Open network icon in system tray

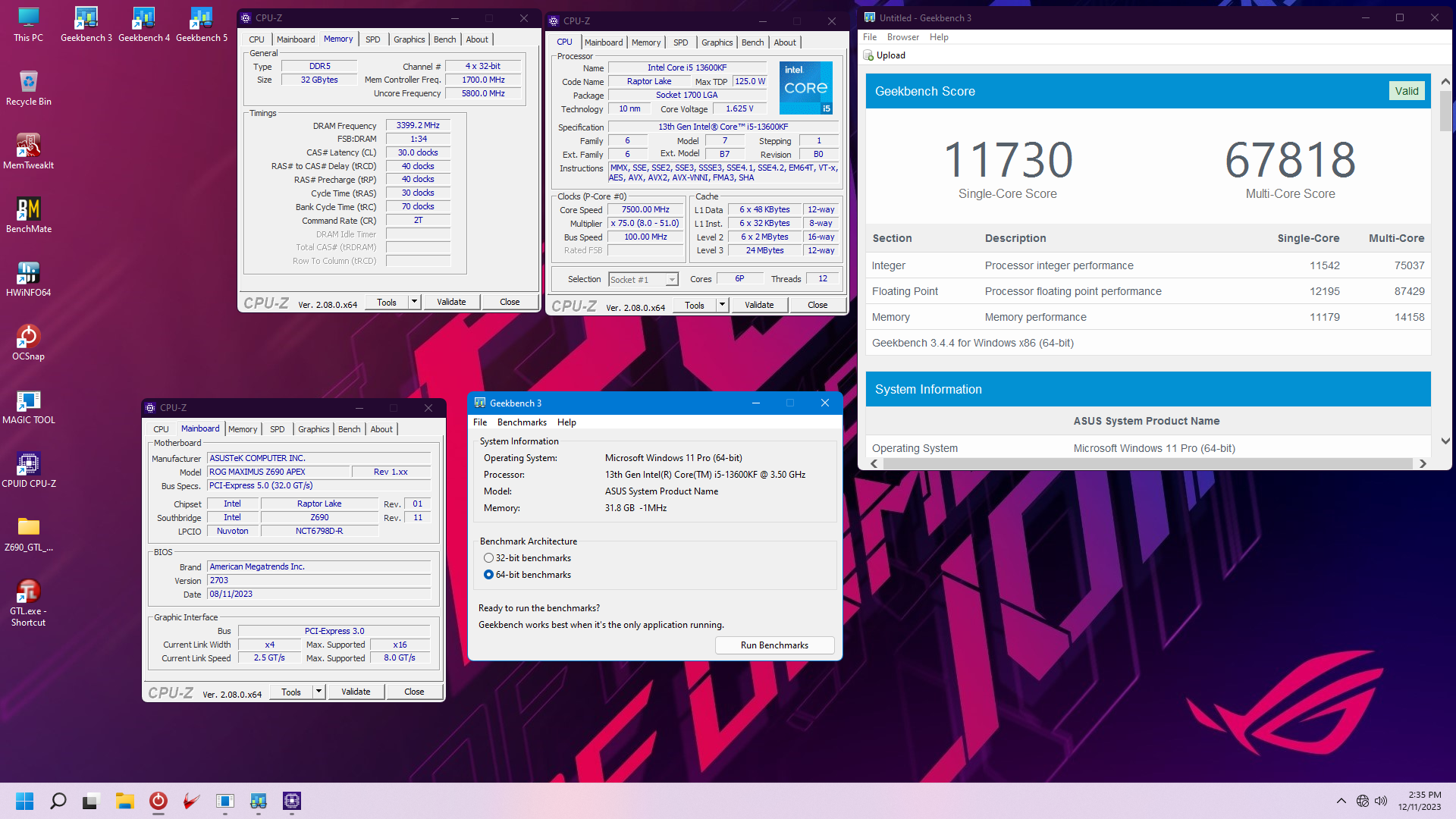(1363, 801)
